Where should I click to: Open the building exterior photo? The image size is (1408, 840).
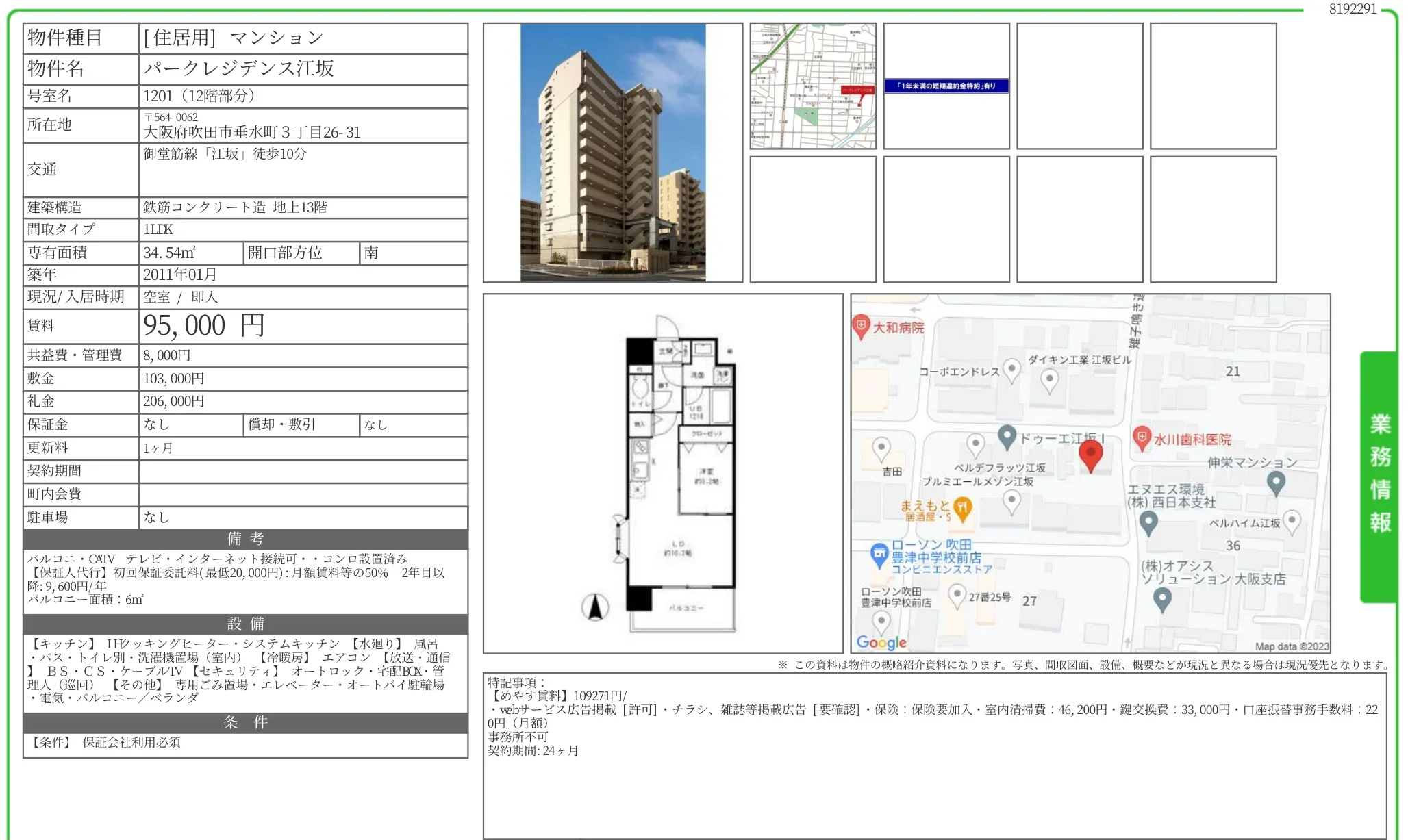point(613,153)
